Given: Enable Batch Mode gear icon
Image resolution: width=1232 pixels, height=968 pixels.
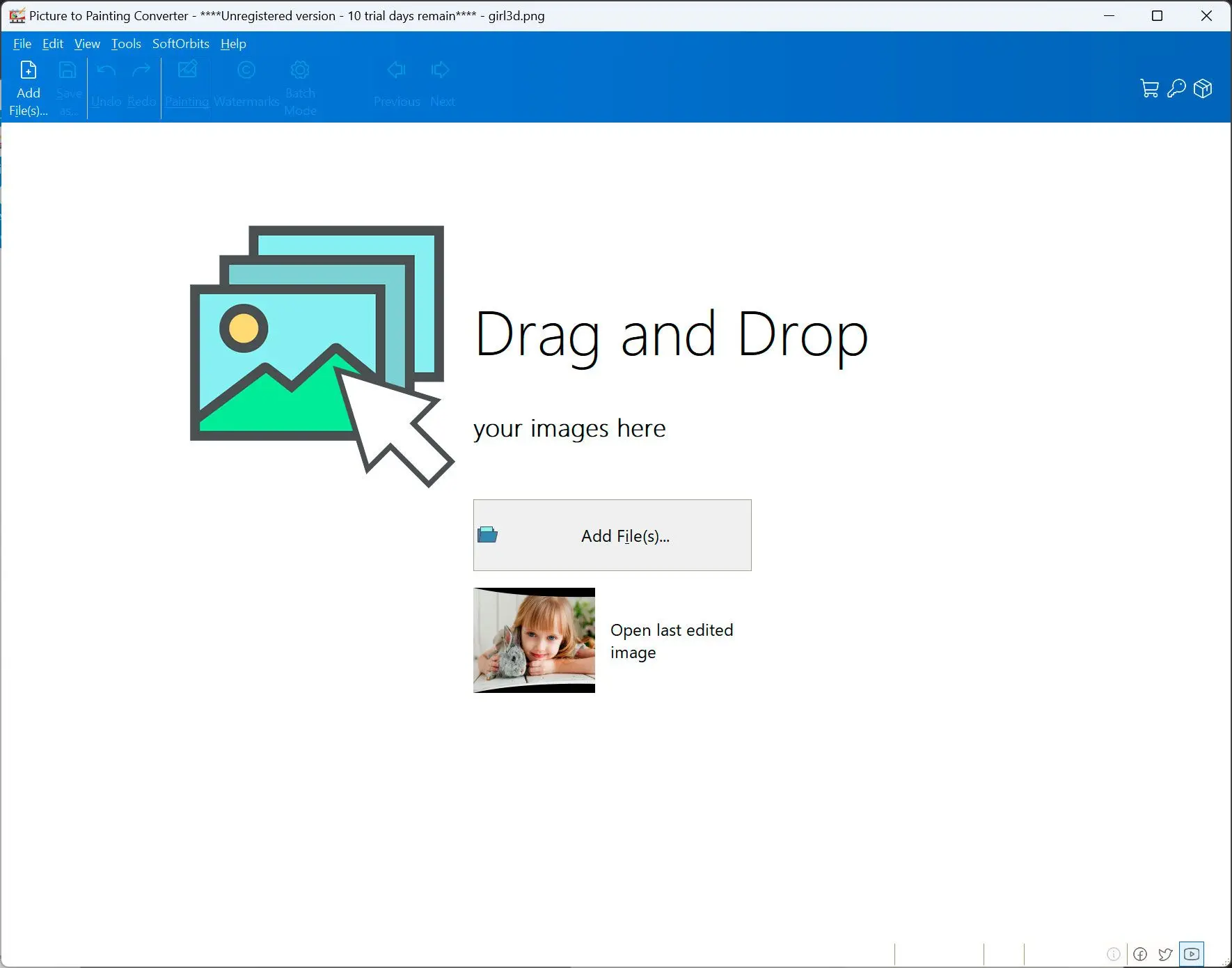Looking at the screenshot, I should coord(300,70).
